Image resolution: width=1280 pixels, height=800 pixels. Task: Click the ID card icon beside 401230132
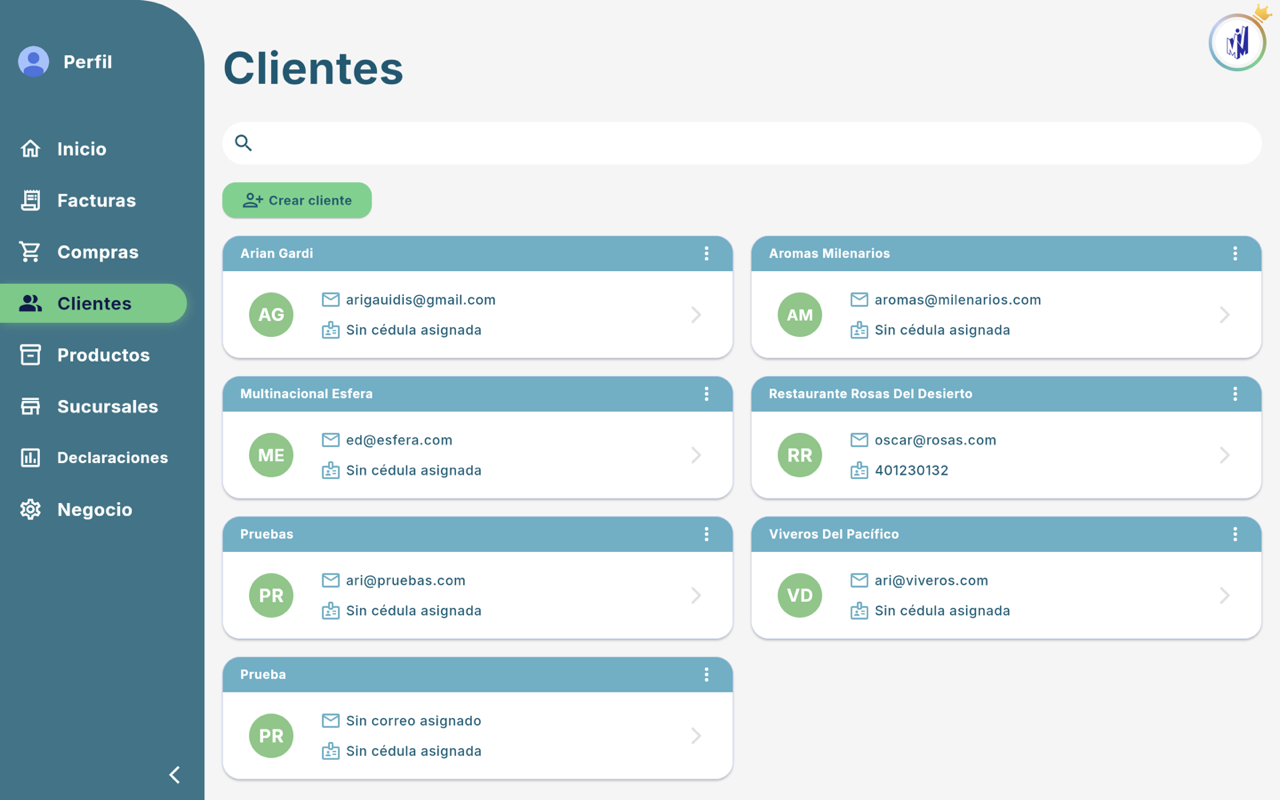pyautogui.click(x=859, y=470)
